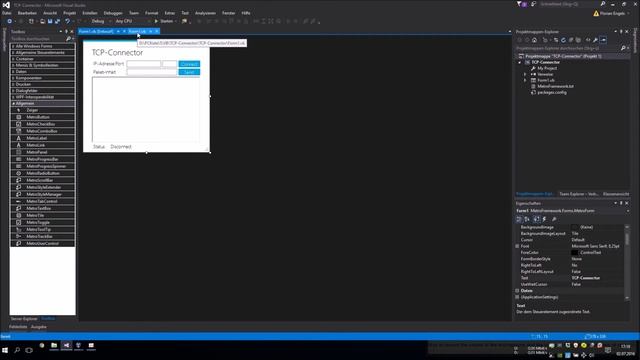Image resolution: width=640 pixels, height=360 pixels.
Task: Open taskbar search icon
Action: point(17,350)
